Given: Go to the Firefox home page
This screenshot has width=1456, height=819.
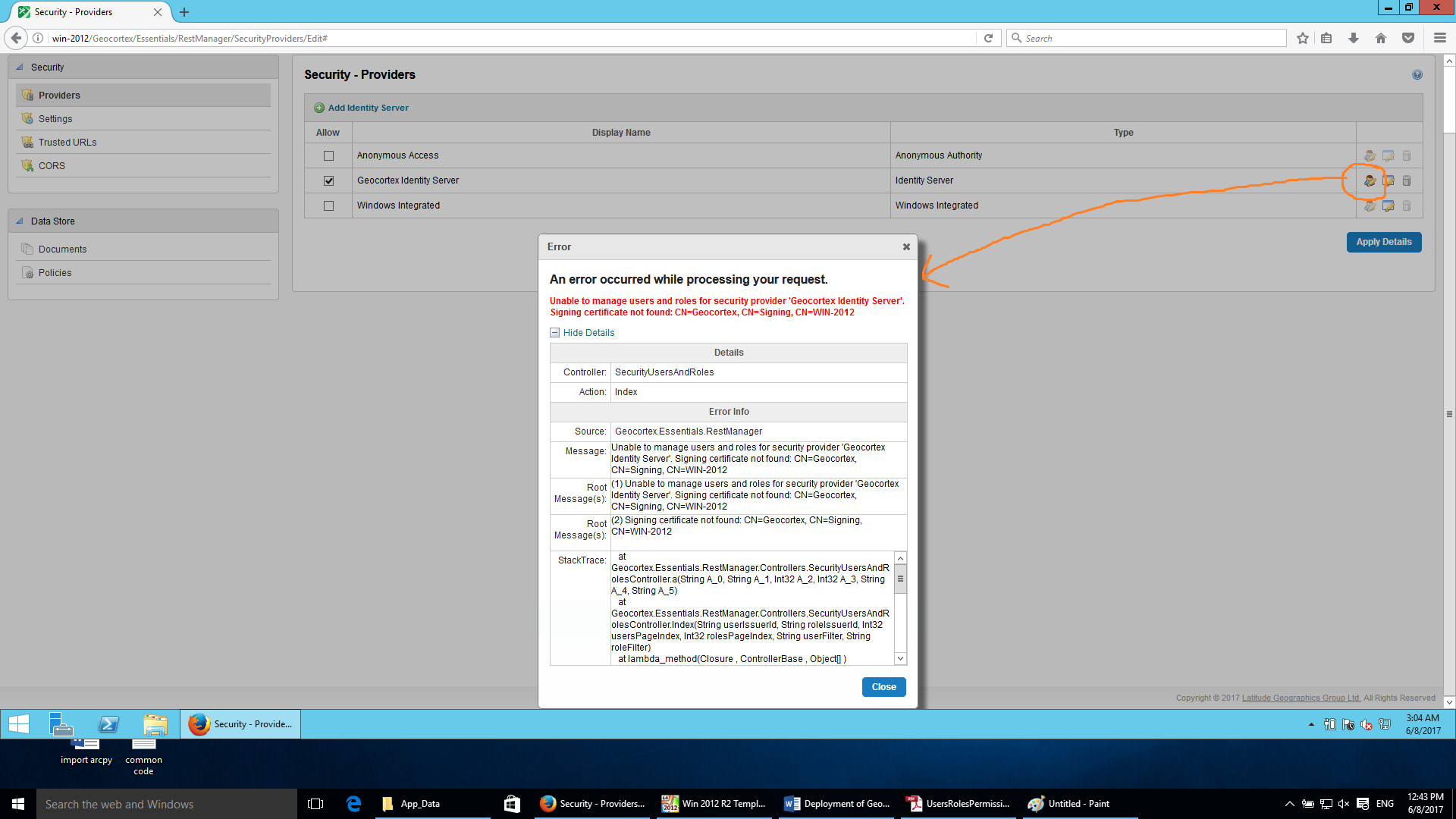Looking at the screenshot, I should (1381, 38).
